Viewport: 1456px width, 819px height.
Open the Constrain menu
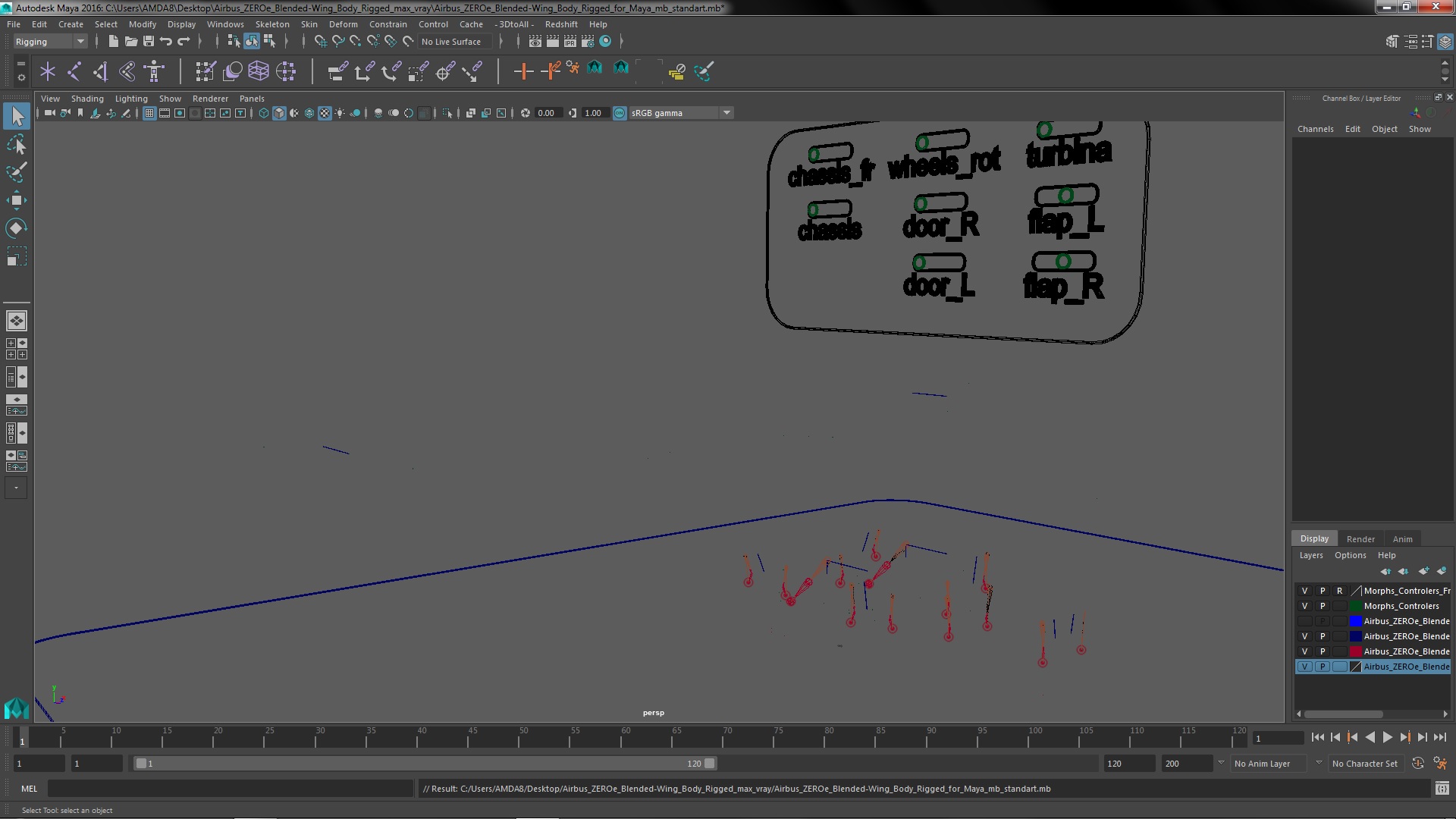coord(388,24)
